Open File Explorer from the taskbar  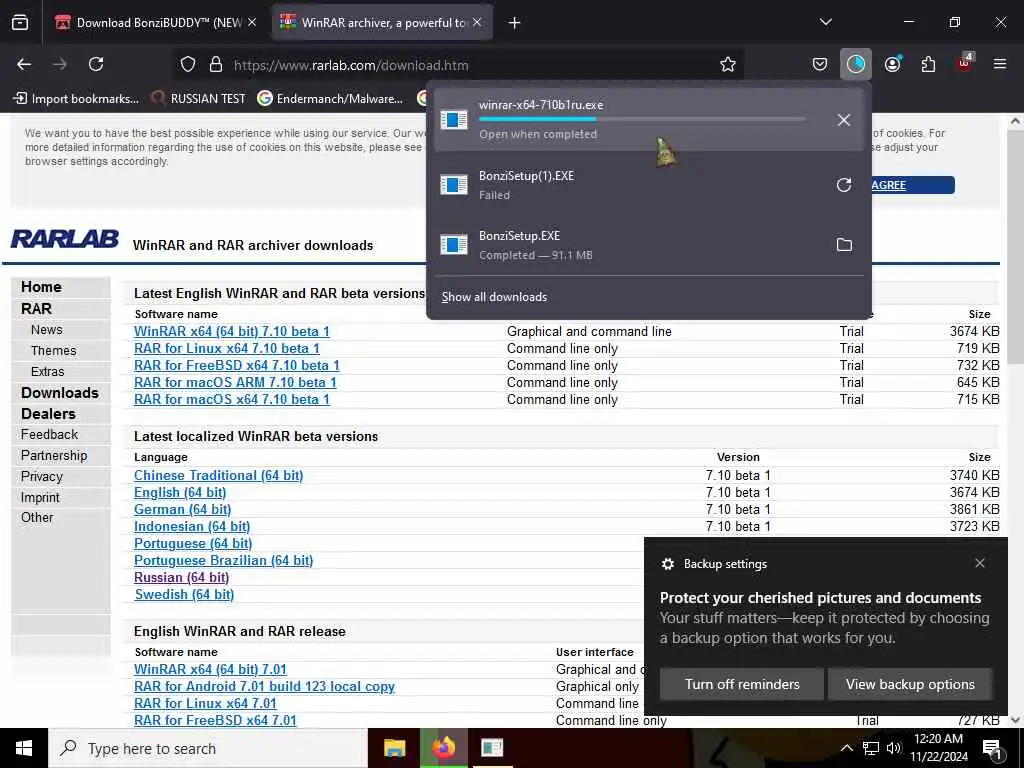tap(394, 748)
